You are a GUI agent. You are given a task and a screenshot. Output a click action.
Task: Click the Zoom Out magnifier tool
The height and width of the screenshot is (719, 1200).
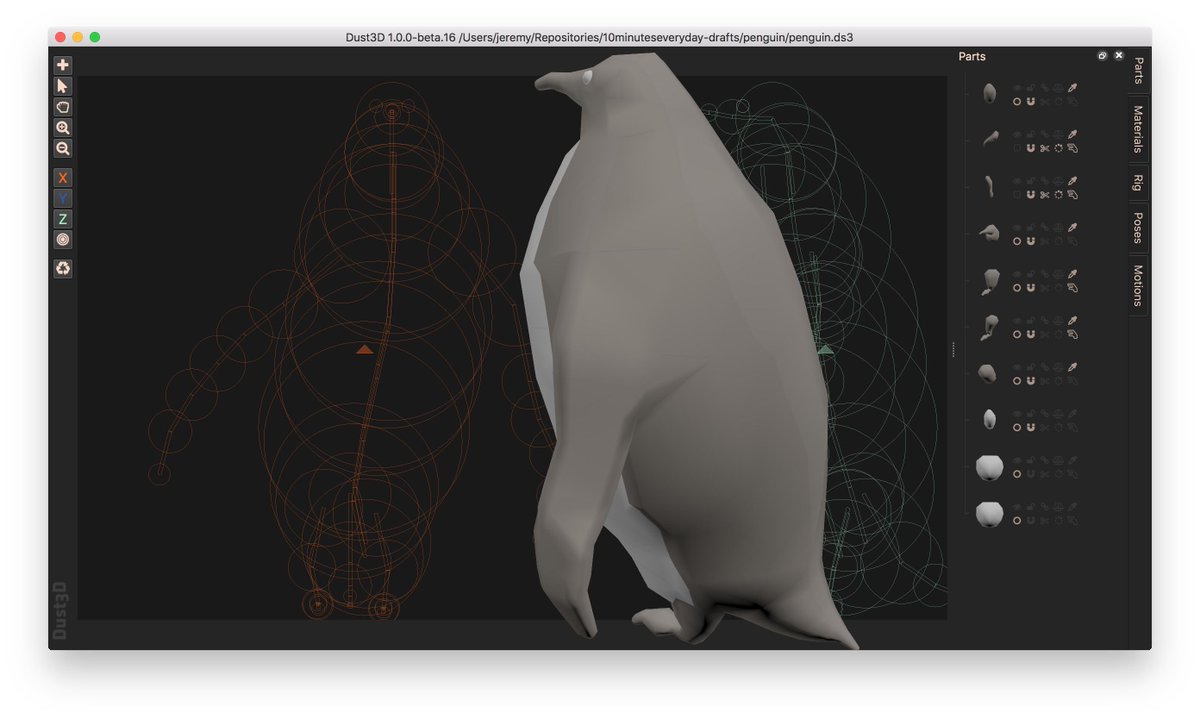63,148
